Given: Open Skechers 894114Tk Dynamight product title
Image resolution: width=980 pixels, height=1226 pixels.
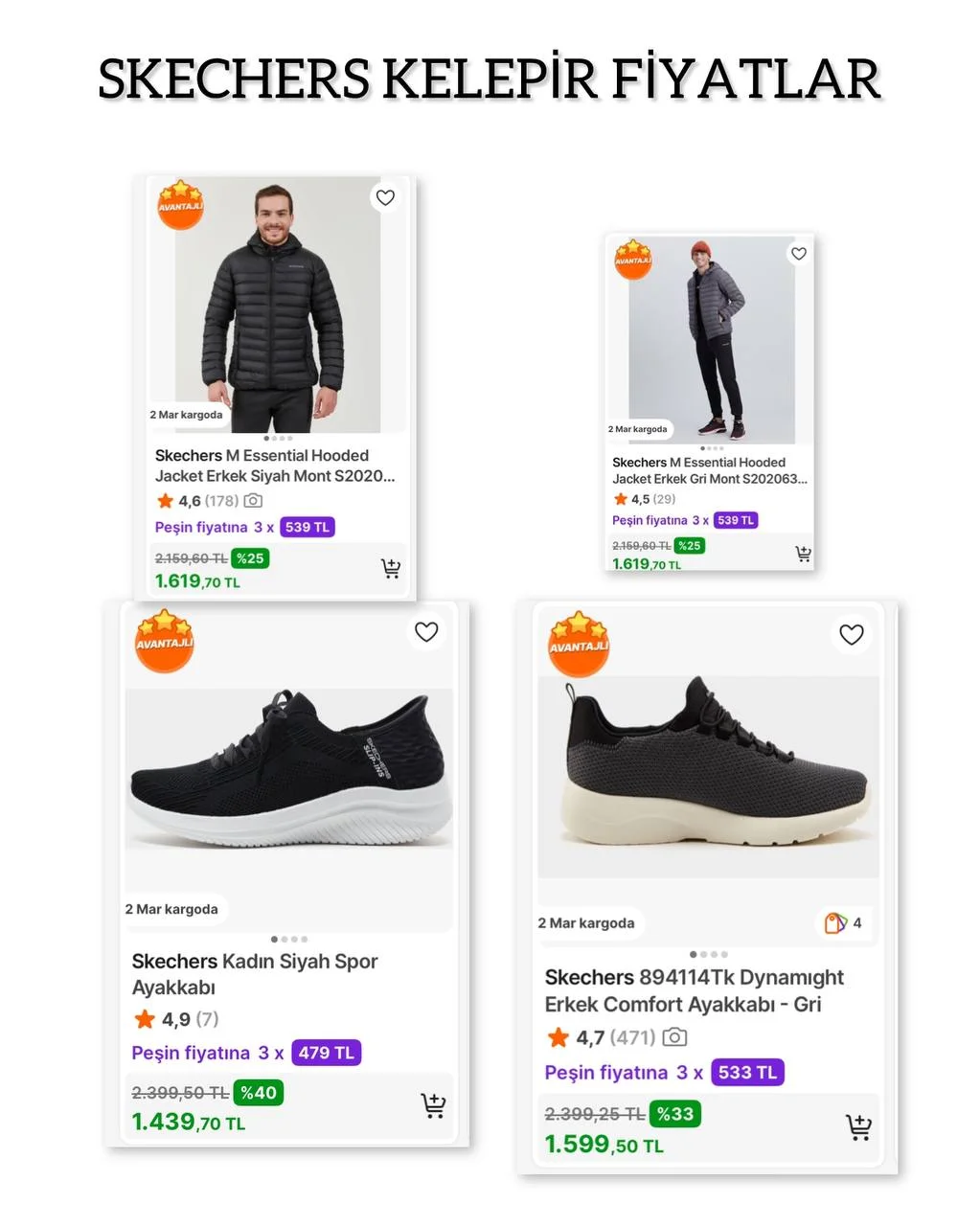Looking at the screenshot, I should [x=694, y=990].
